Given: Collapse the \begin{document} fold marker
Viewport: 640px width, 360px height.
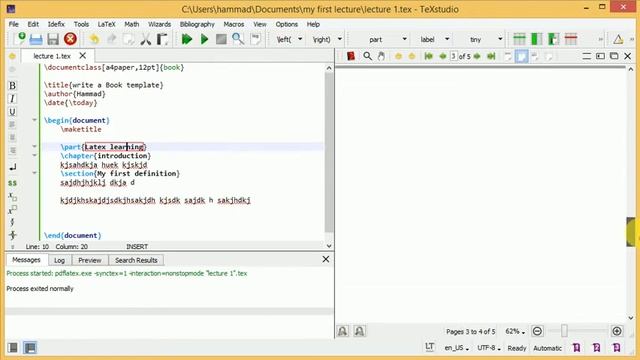Looking at the screenshot, I should coord(34,120).
